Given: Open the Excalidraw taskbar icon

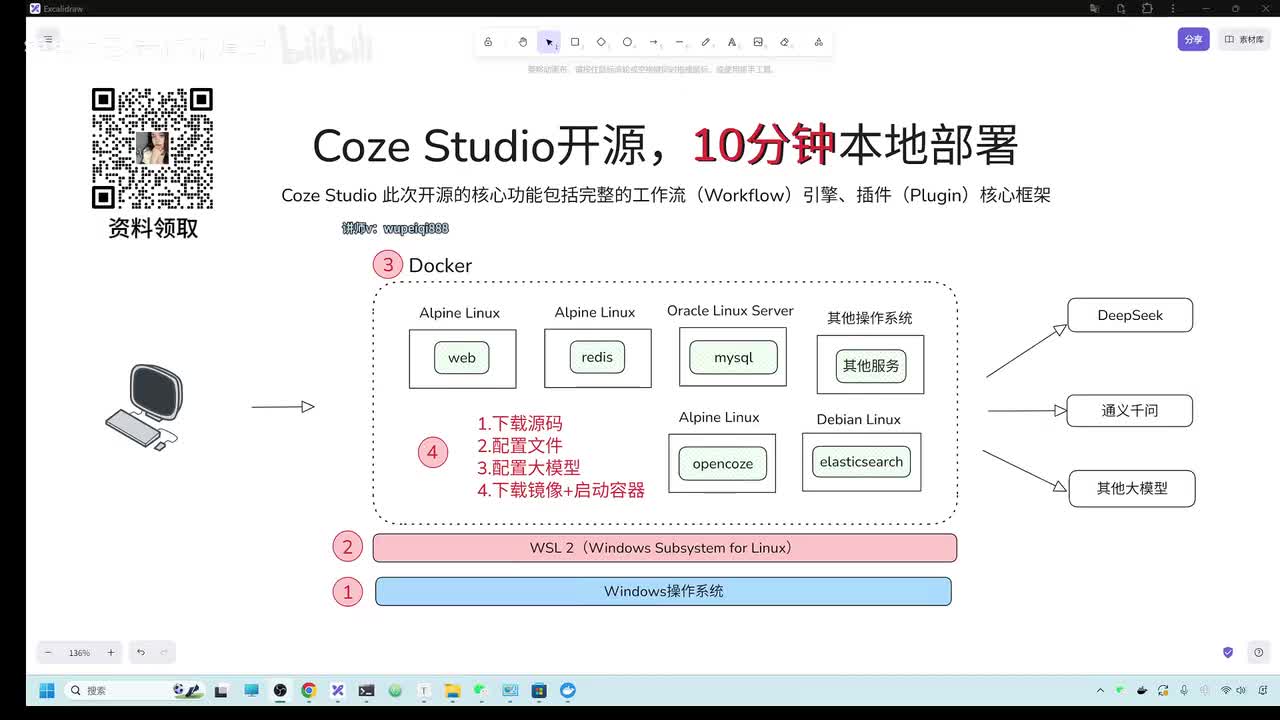Looking at the screenshot, I should [x=338, y=690].
